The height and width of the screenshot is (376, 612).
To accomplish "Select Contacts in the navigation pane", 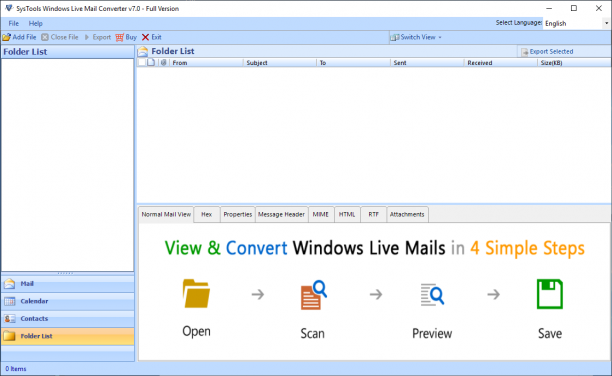I will [x=68, y=319].
